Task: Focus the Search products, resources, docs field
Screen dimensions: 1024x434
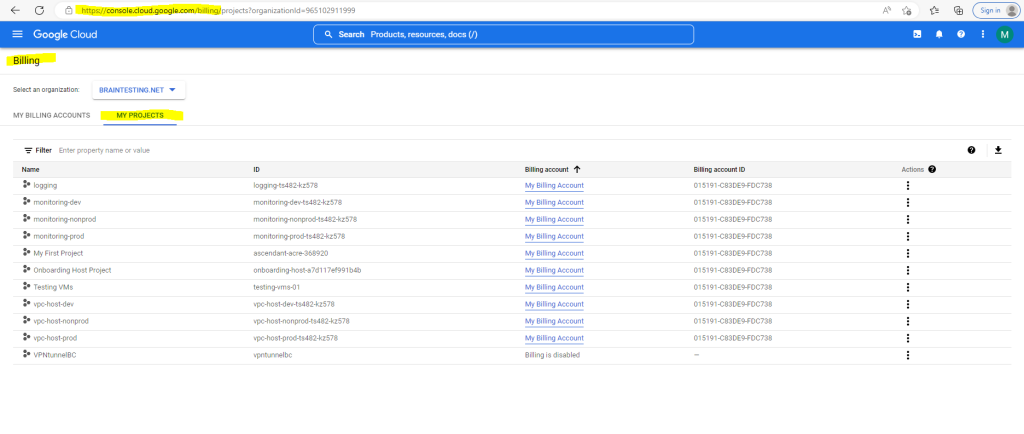Action: 504,35
